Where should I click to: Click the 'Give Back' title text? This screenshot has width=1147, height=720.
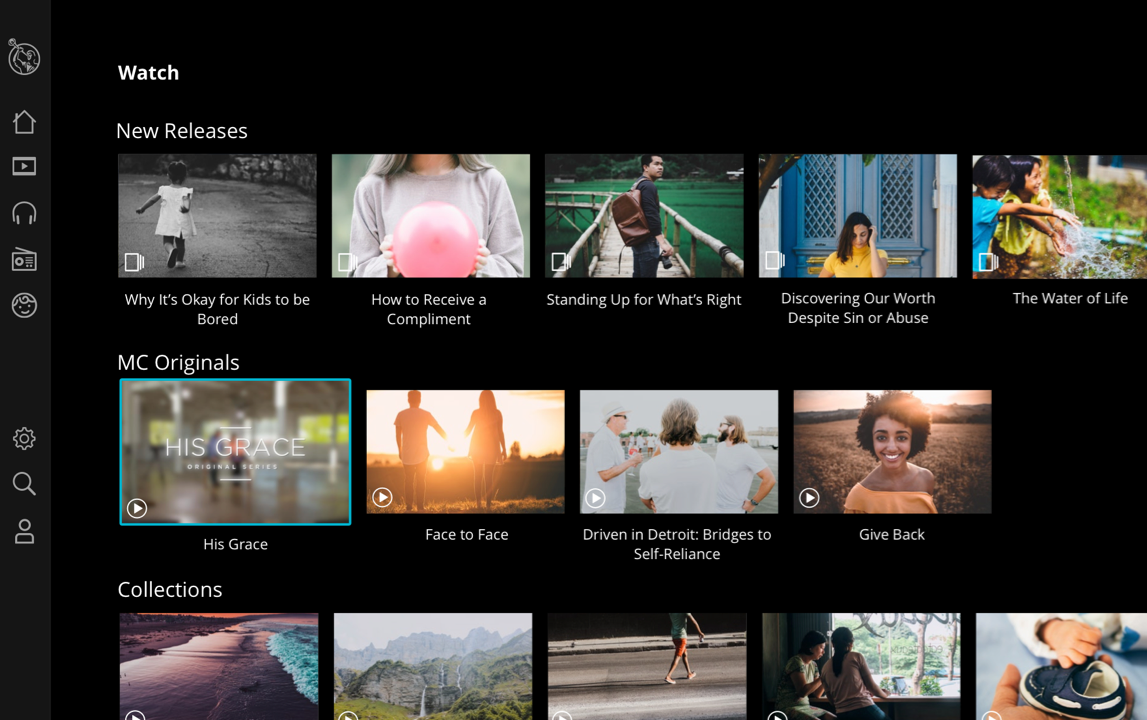892,534
